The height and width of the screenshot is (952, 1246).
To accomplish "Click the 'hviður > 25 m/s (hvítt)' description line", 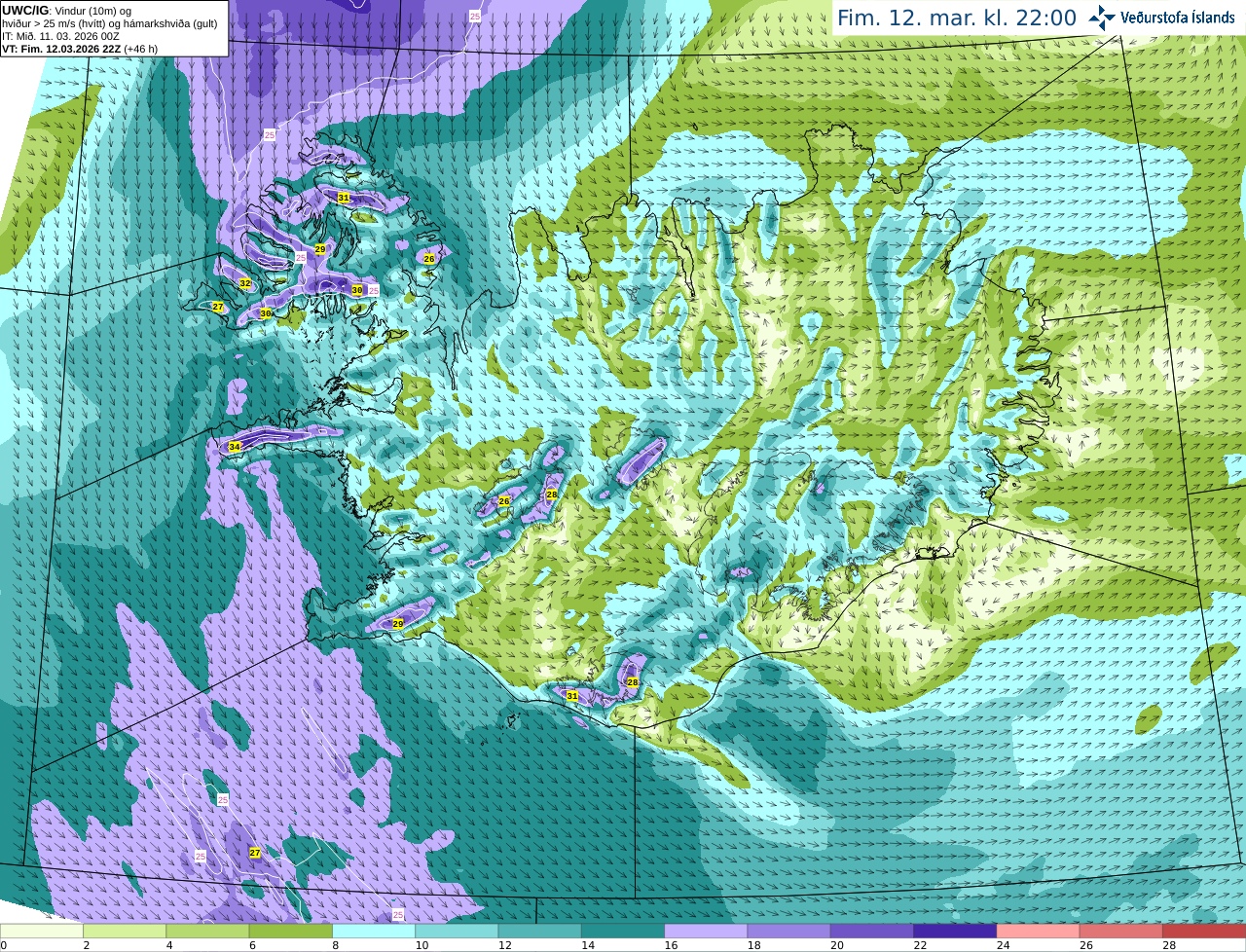I will [110, 23].
